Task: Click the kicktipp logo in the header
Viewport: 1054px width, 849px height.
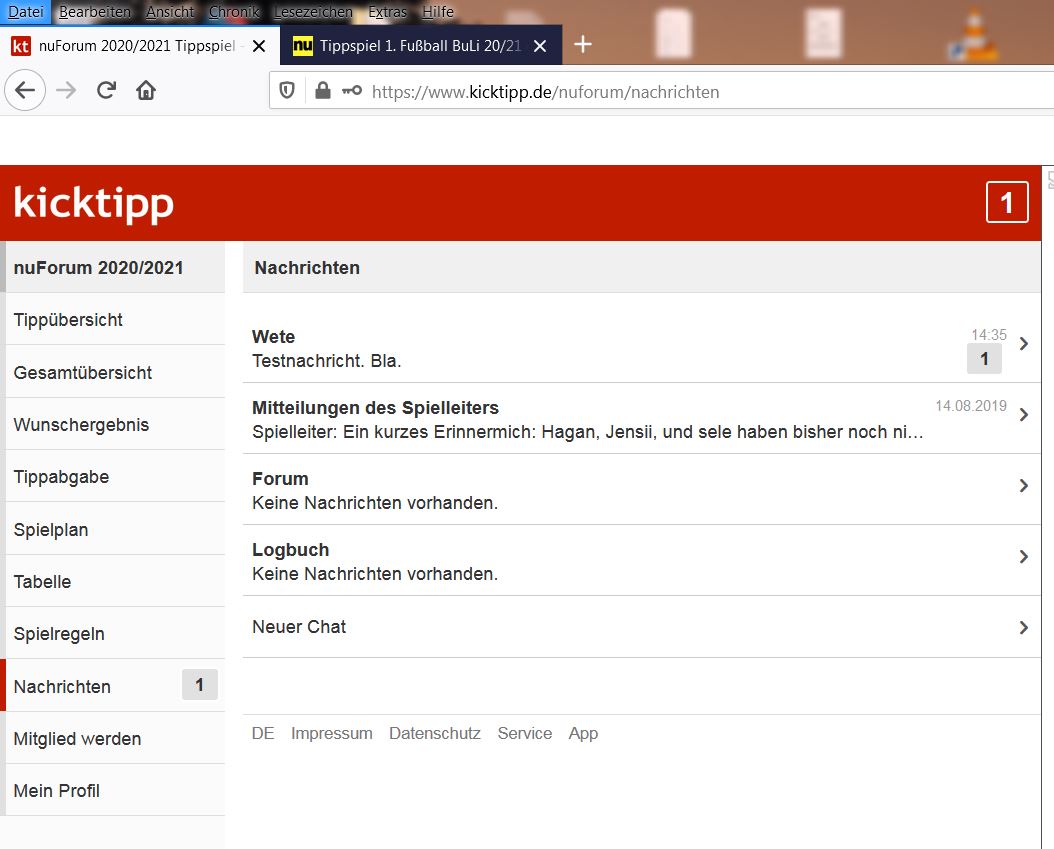Action: 94,203
